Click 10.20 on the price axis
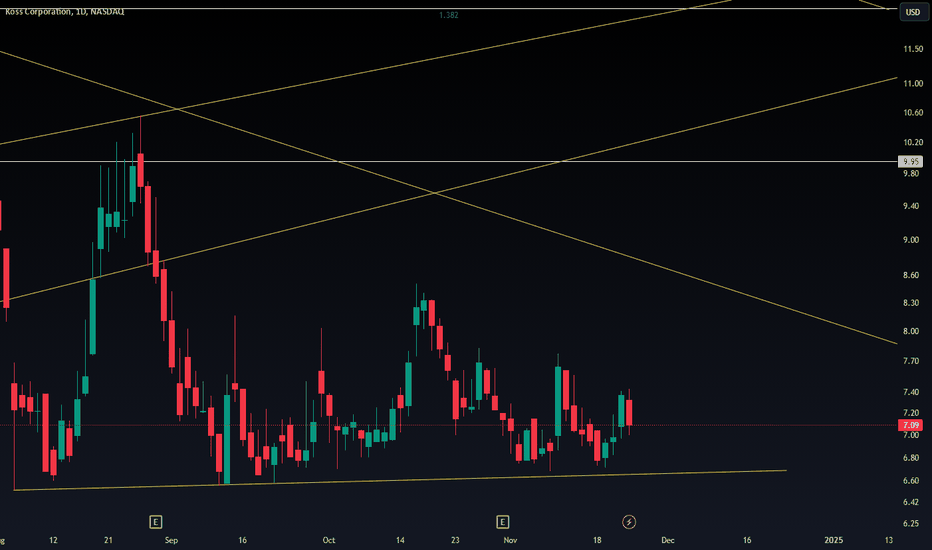Image resolution: width=932 pixels, height=550 pixels. (913, 142)
